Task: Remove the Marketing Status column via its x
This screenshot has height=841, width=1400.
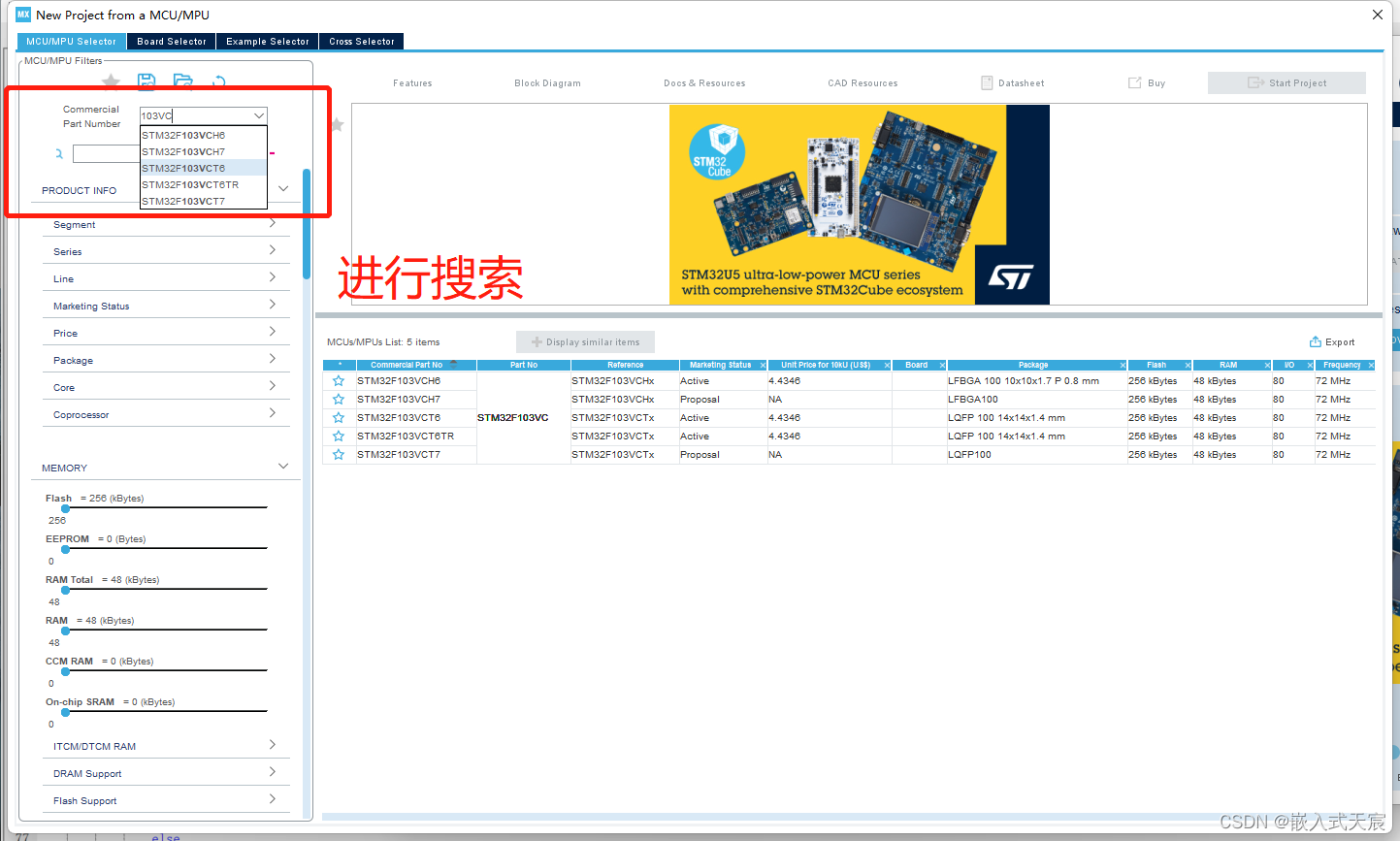Action: 763,366
